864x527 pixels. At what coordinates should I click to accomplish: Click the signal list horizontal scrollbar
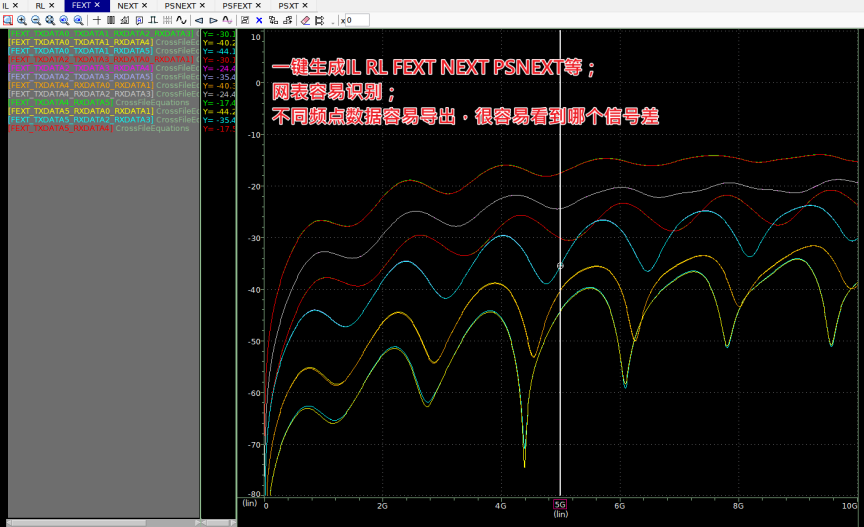[104, 523]
